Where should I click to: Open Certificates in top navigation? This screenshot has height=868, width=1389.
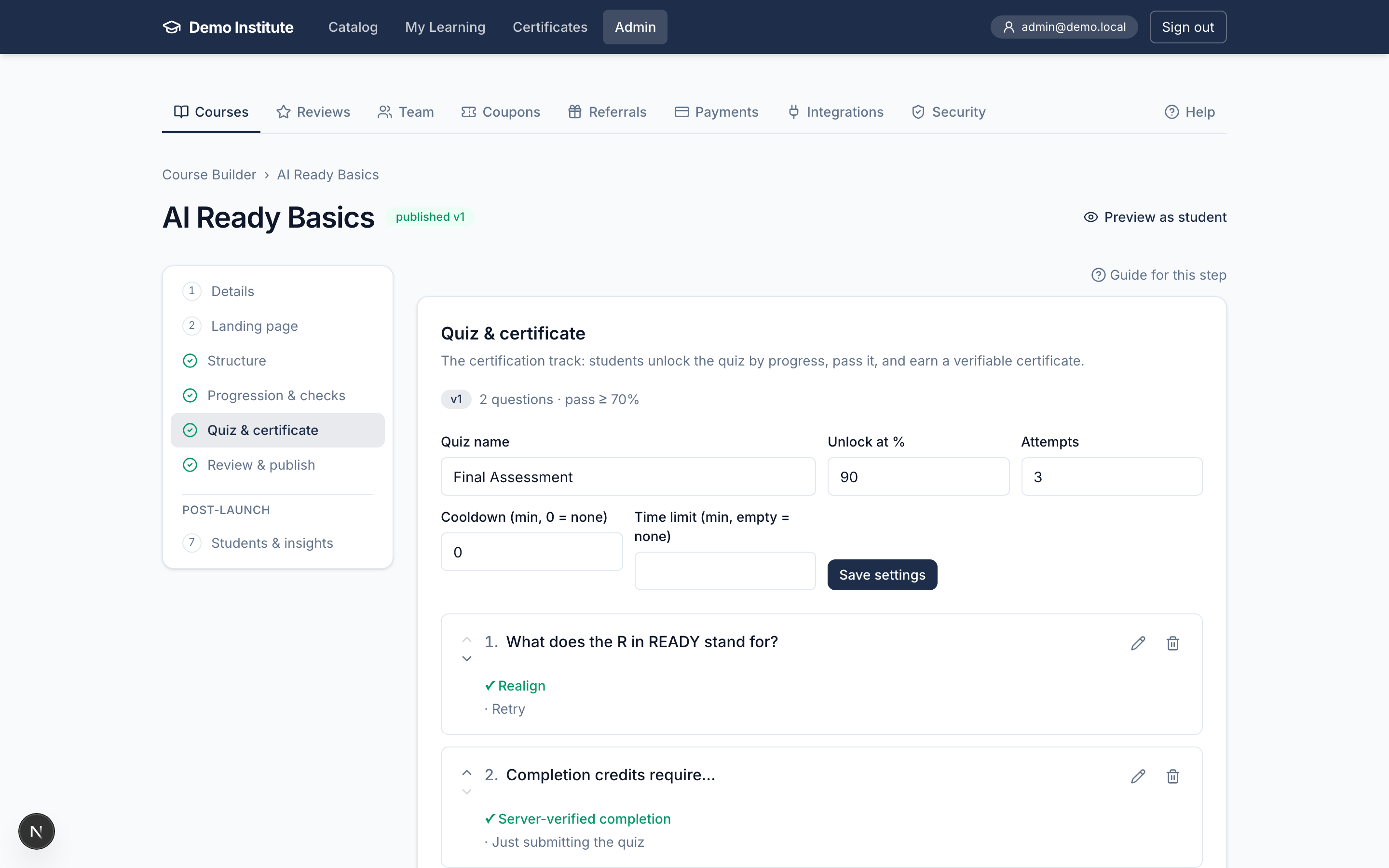[550, 27]
